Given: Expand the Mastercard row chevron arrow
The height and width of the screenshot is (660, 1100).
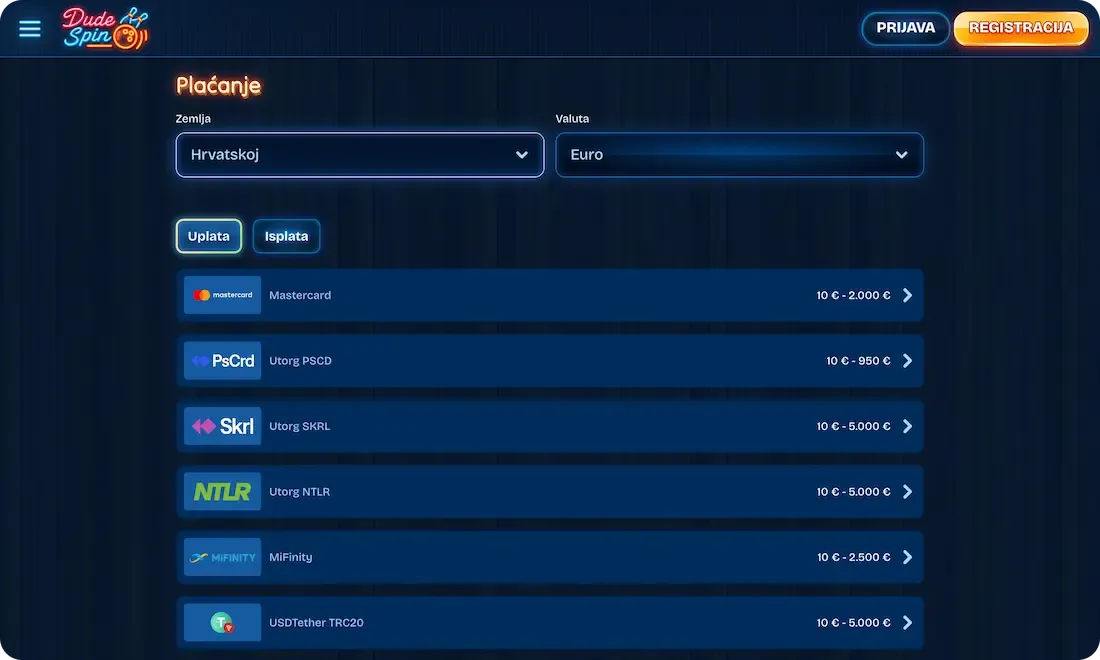Looking at the screenshot, I should coord(907,295).
